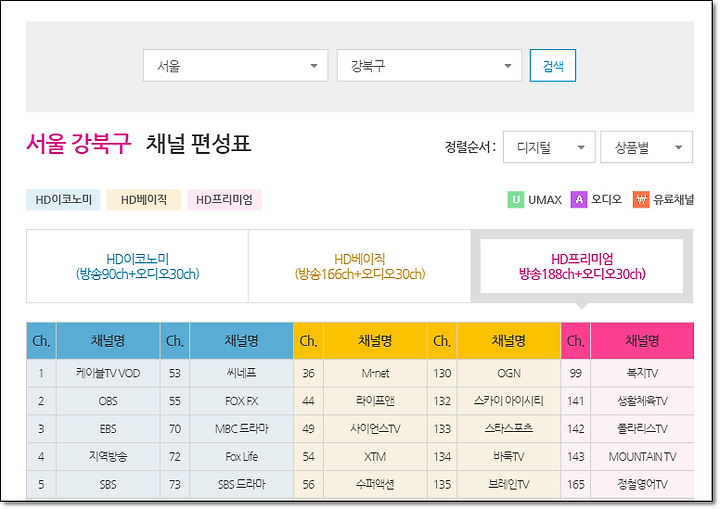Click the SBS channel 5 cell
This screenshot has height=509, width=720.
[108, 485]
